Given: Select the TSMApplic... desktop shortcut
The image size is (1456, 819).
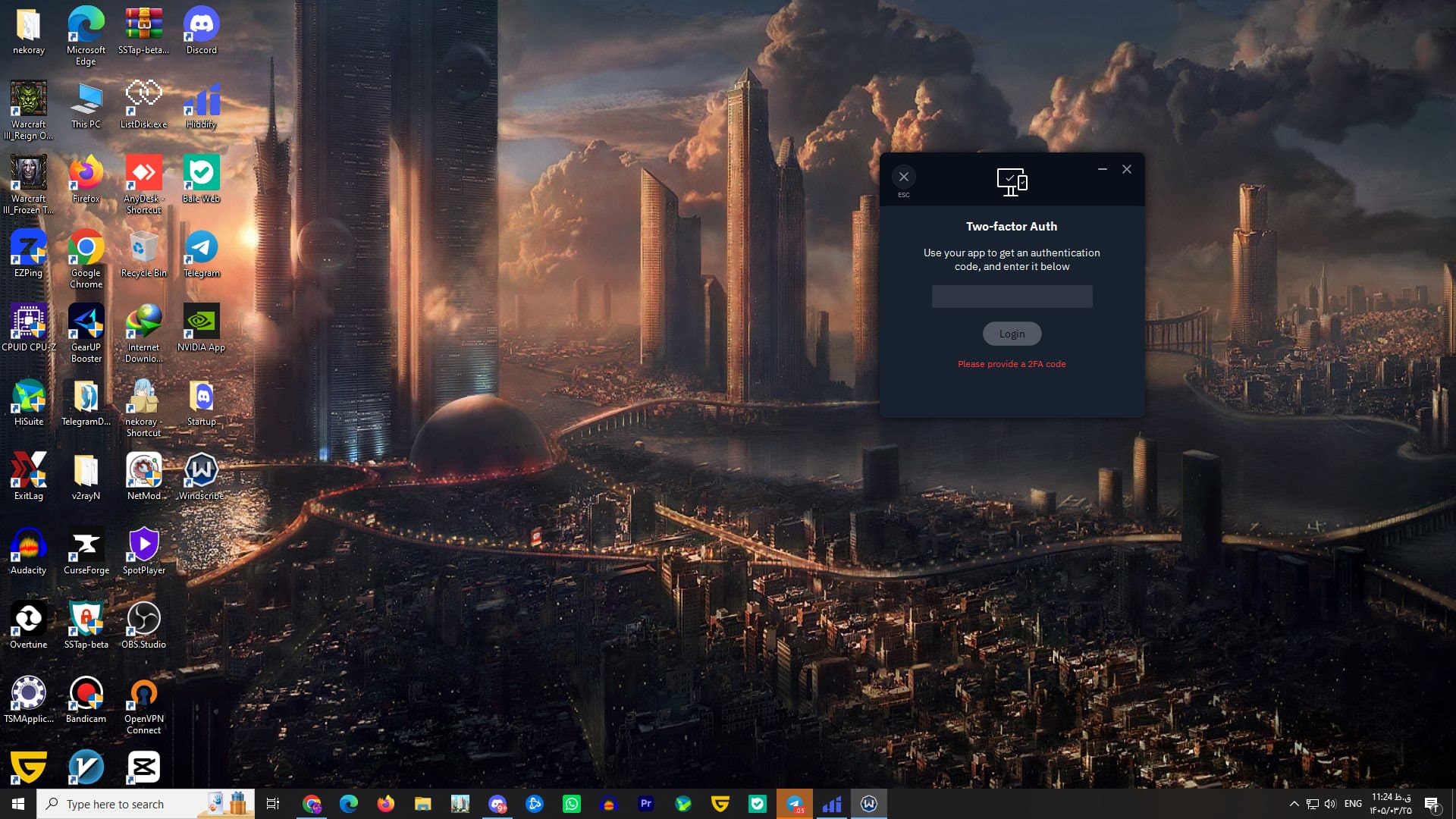Looking at the screenshot, I should coord(29,701).
